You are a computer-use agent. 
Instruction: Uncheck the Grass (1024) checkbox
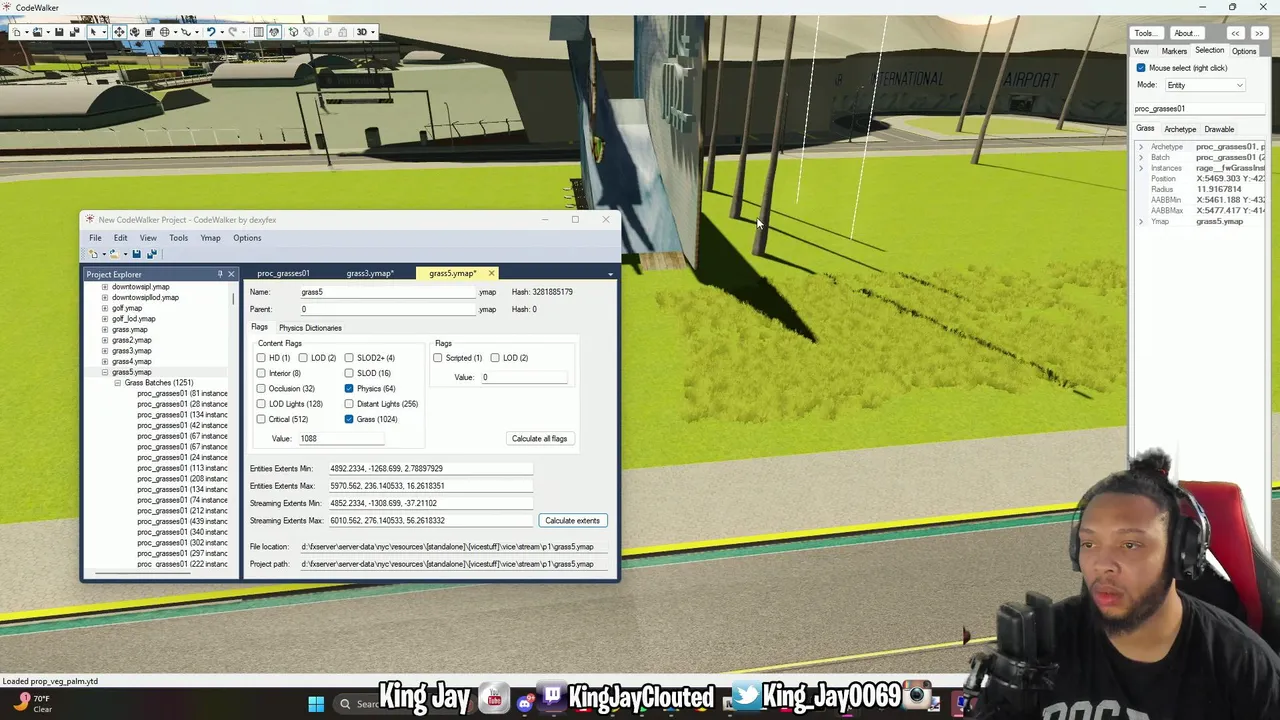pos(349,419)
